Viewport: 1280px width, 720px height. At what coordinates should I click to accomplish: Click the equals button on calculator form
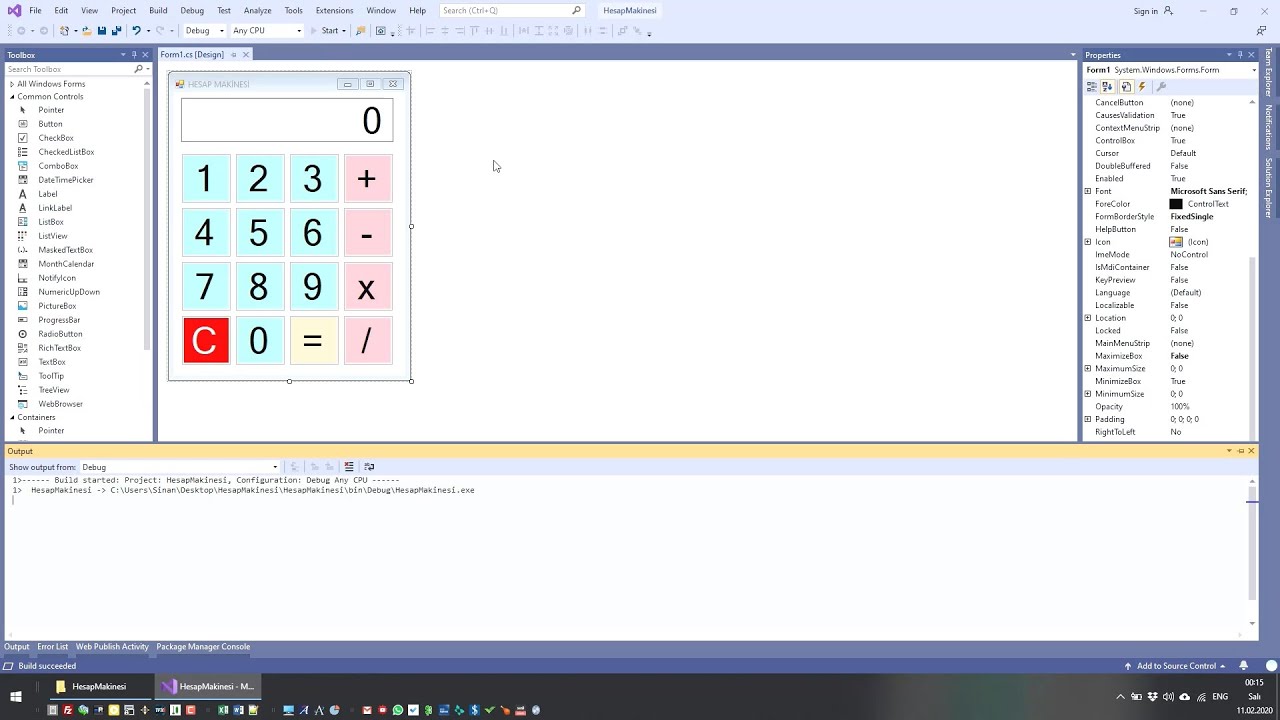(313, 341)
